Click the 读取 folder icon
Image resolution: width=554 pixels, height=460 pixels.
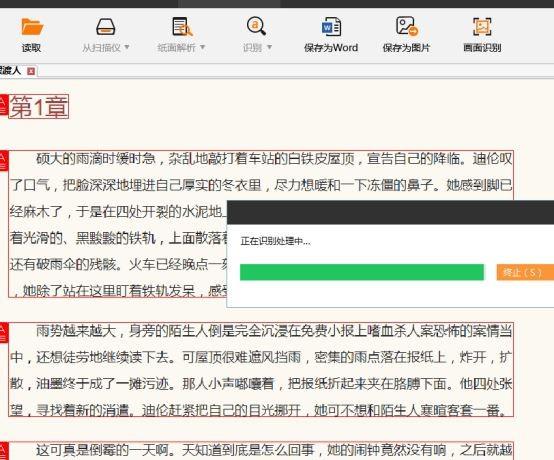point(32,27)
